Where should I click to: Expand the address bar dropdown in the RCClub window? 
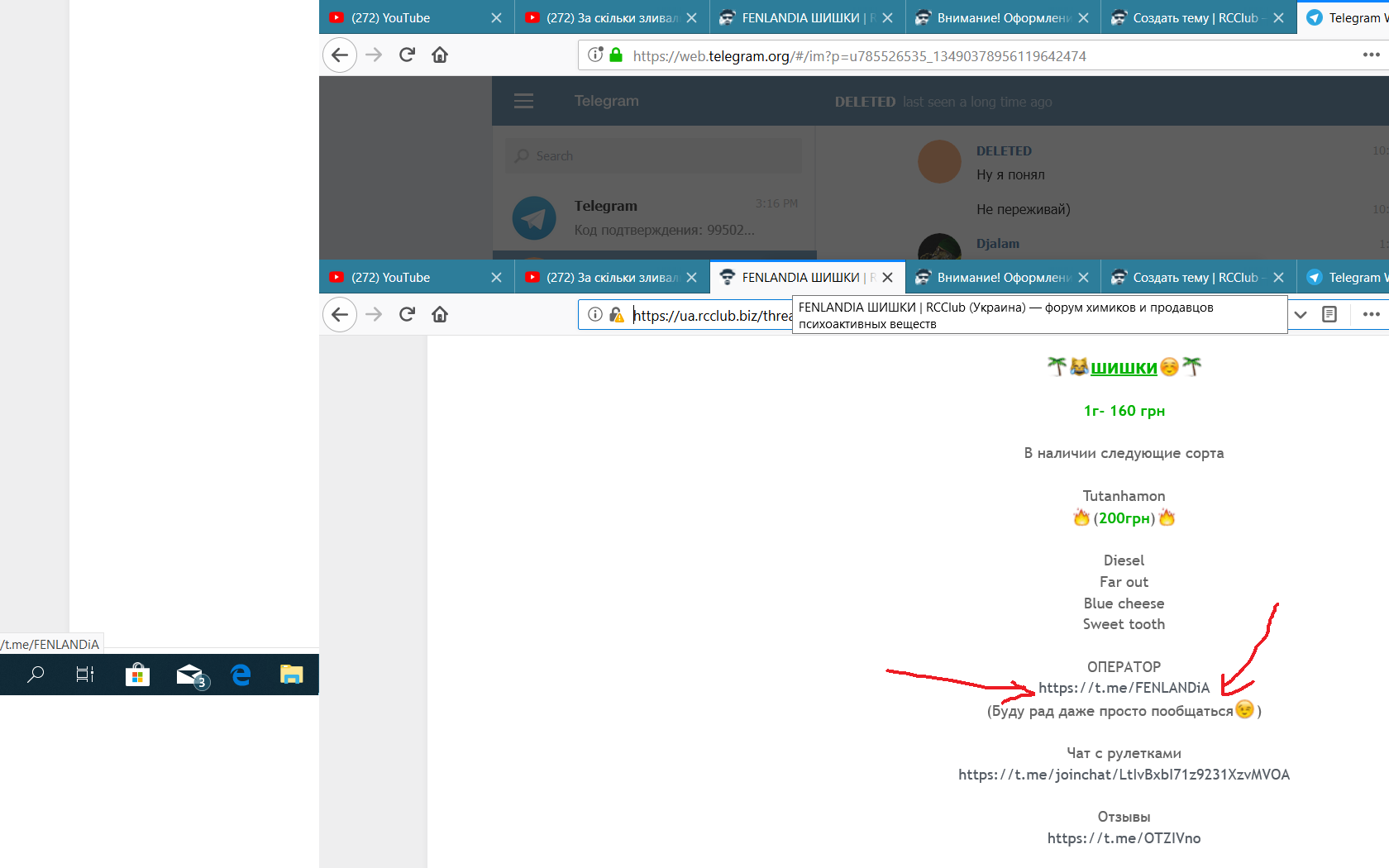[1301, 315]
